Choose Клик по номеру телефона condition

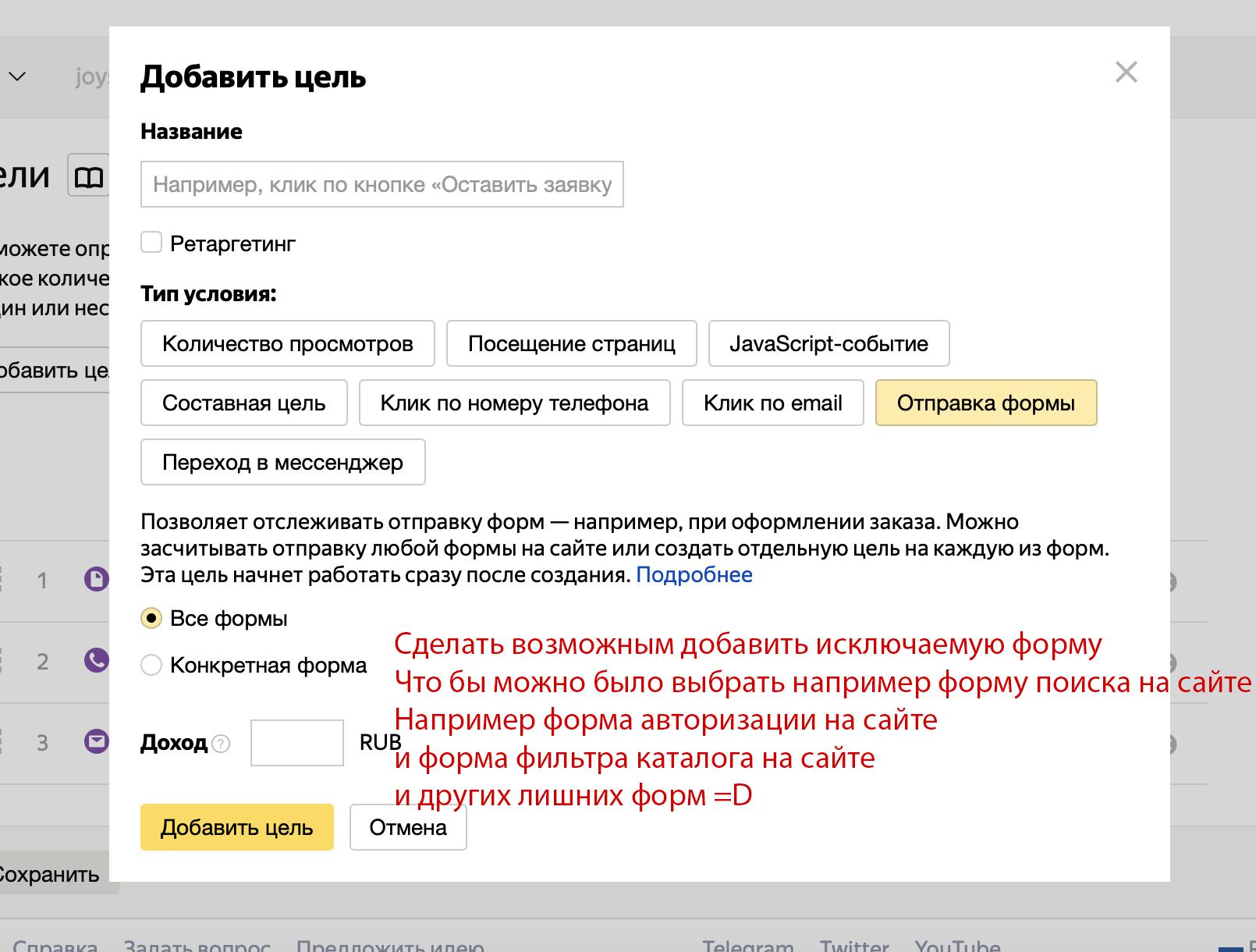coord(514,403)
